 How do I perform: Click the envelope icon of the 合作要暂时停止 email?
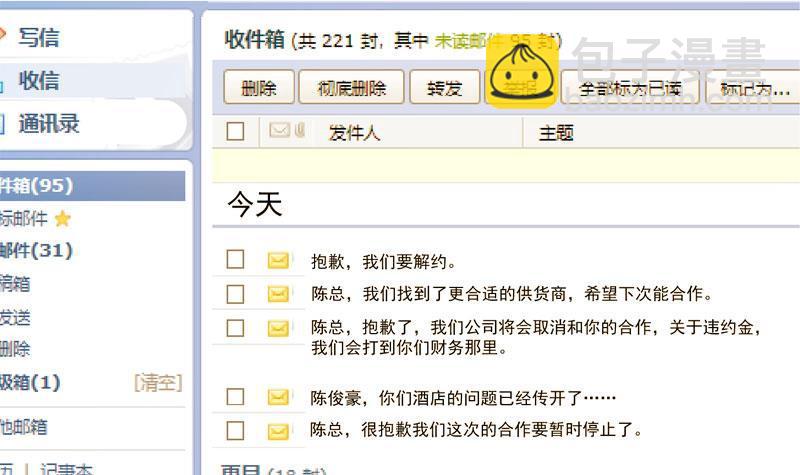coord(278,431)
